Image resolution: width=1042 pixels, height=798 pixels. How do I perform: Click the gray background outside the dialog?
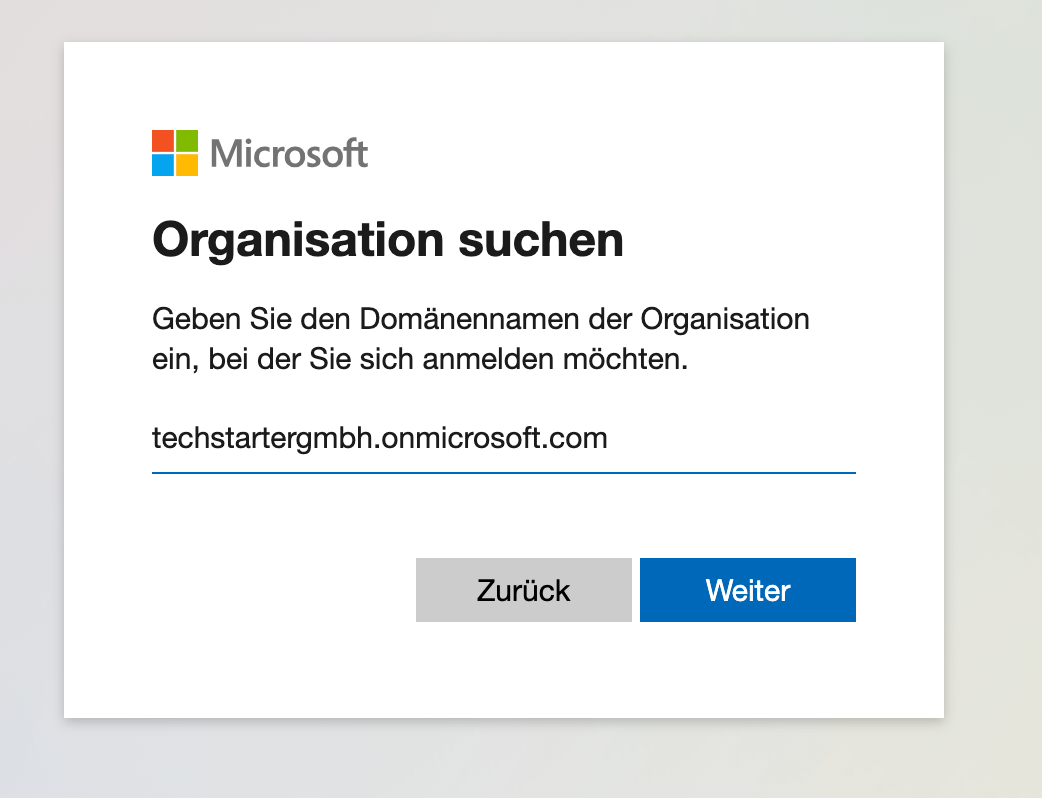pos(992,400)
